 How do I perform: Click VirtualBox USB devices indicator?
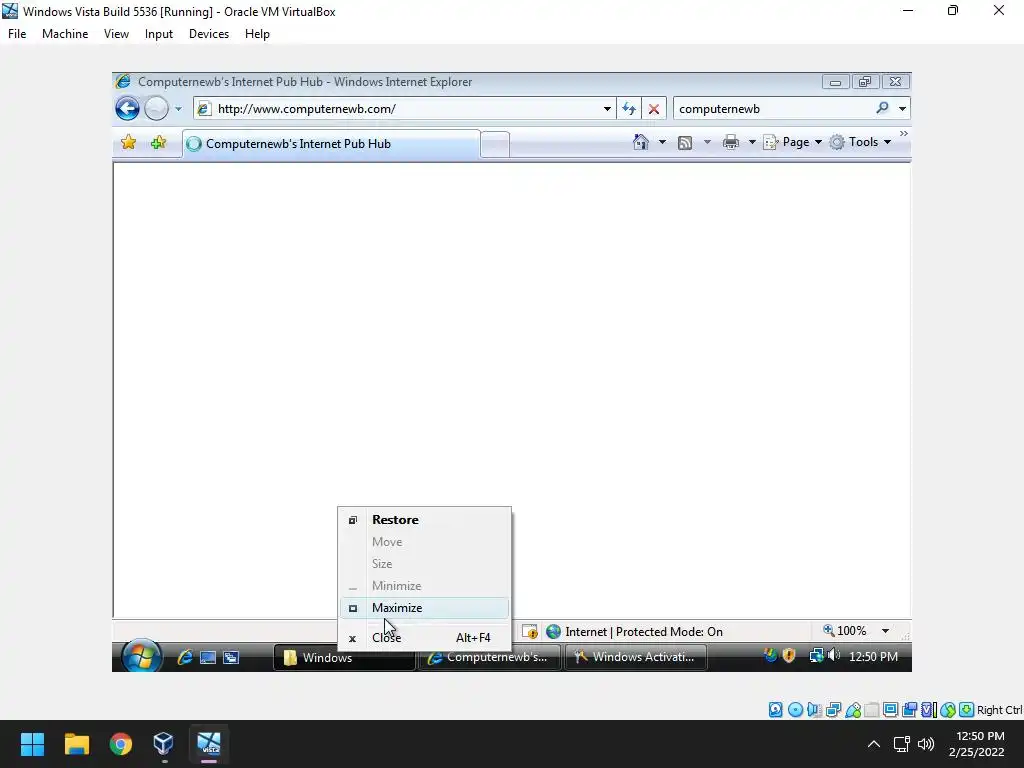coord(853,710)
